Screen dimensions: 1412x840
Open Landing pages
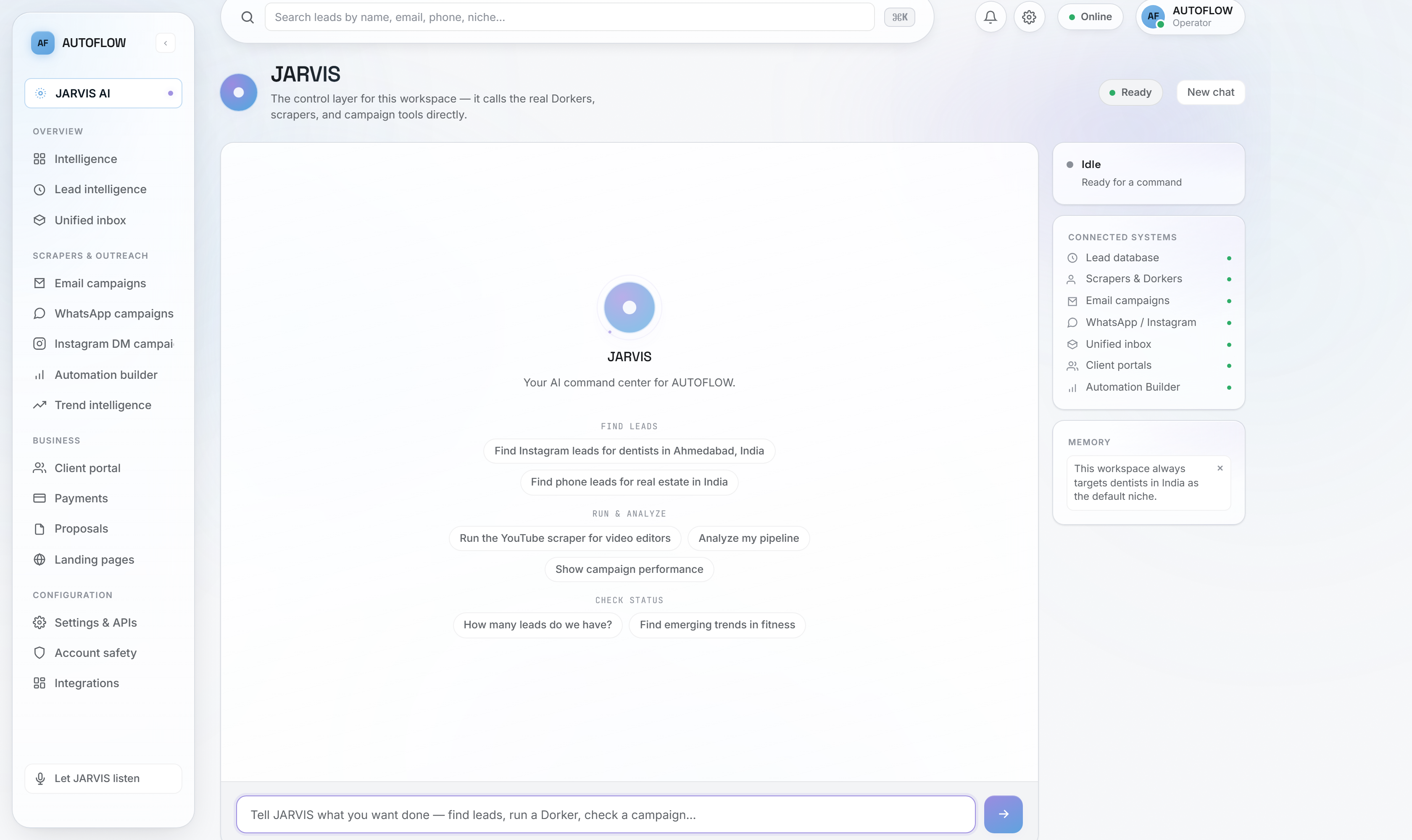(103, 560)
